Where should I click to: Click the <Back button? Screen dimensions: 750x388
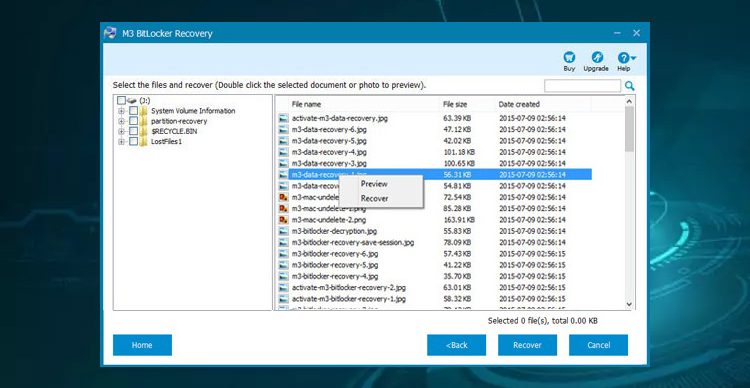tap(456, 345)
